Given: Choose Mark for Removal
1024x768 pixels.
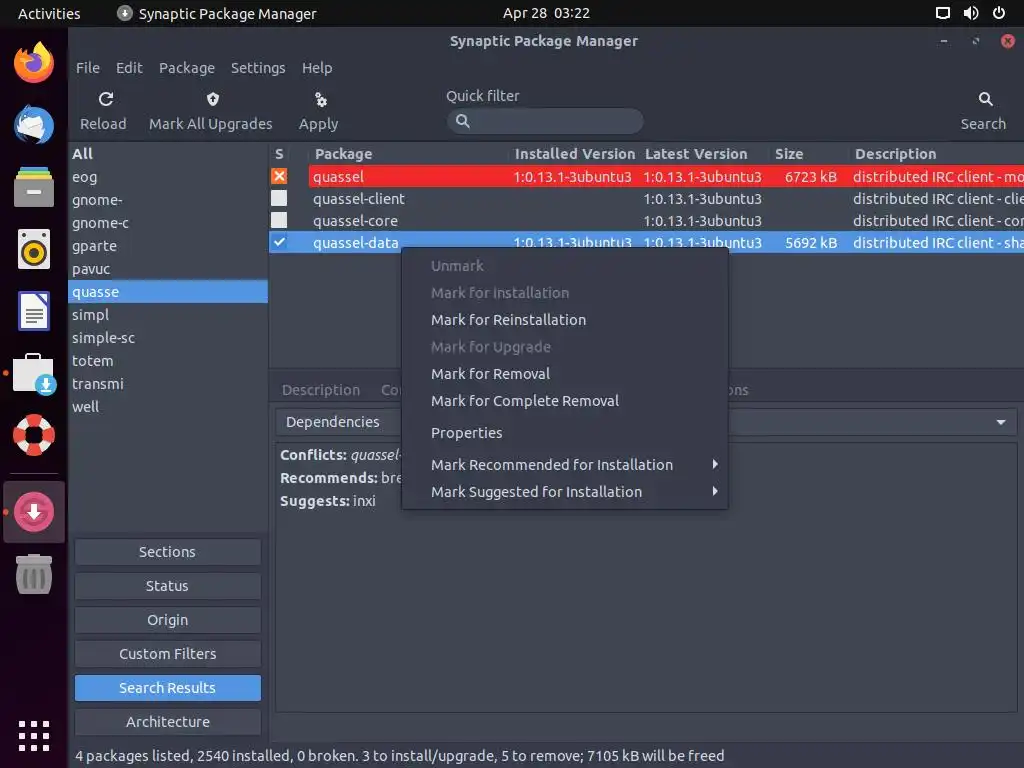Looking at the screenshot, I should tap(490, 374).
